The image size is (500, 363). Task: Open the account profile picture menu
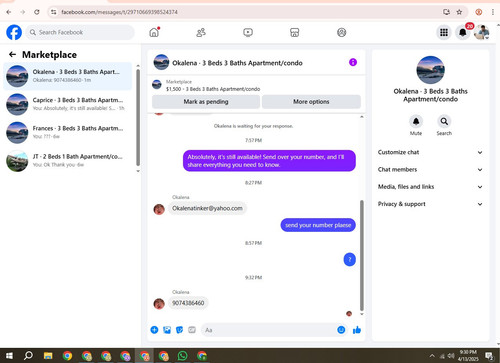coord(482,32)
